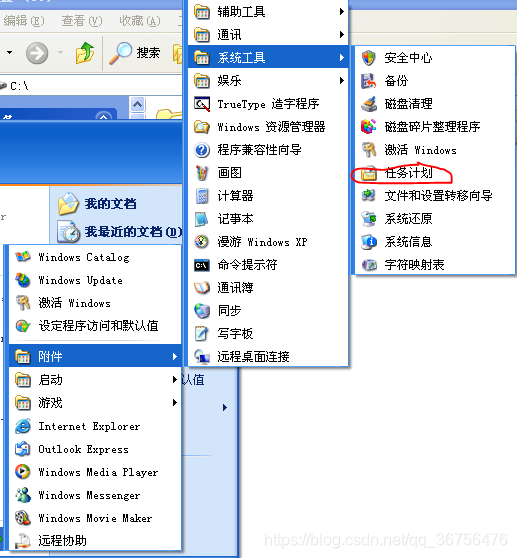Launch Command Prompt (命令提示符) icon

coord(202,265)
